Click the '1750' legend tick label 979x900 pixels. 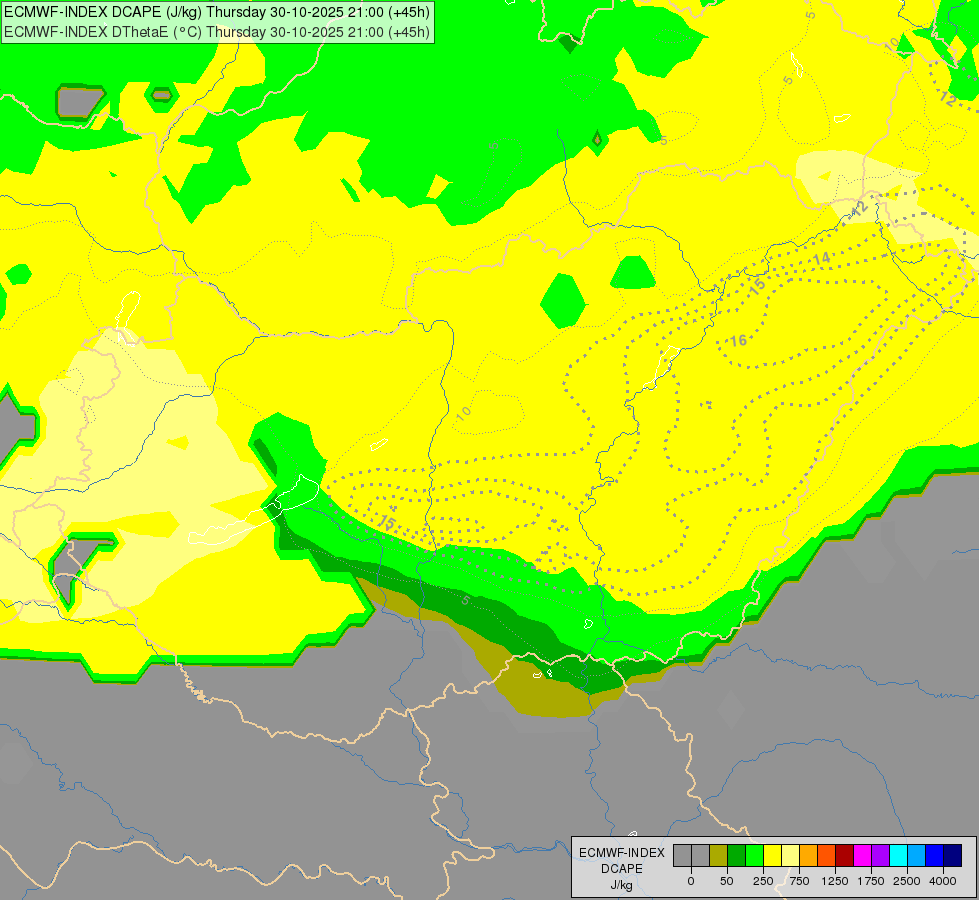click(x=871, y=881)
